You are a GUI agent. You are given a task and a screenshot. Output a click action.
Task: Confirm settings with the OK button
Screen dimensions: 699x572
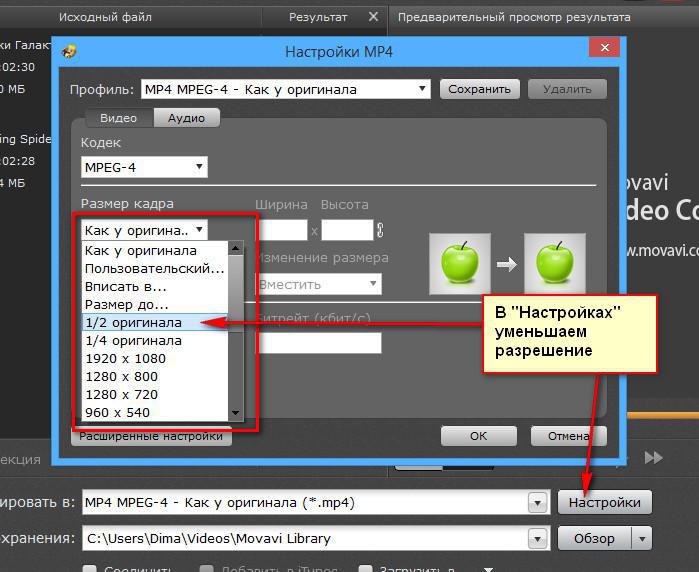[x=479, y=436]
